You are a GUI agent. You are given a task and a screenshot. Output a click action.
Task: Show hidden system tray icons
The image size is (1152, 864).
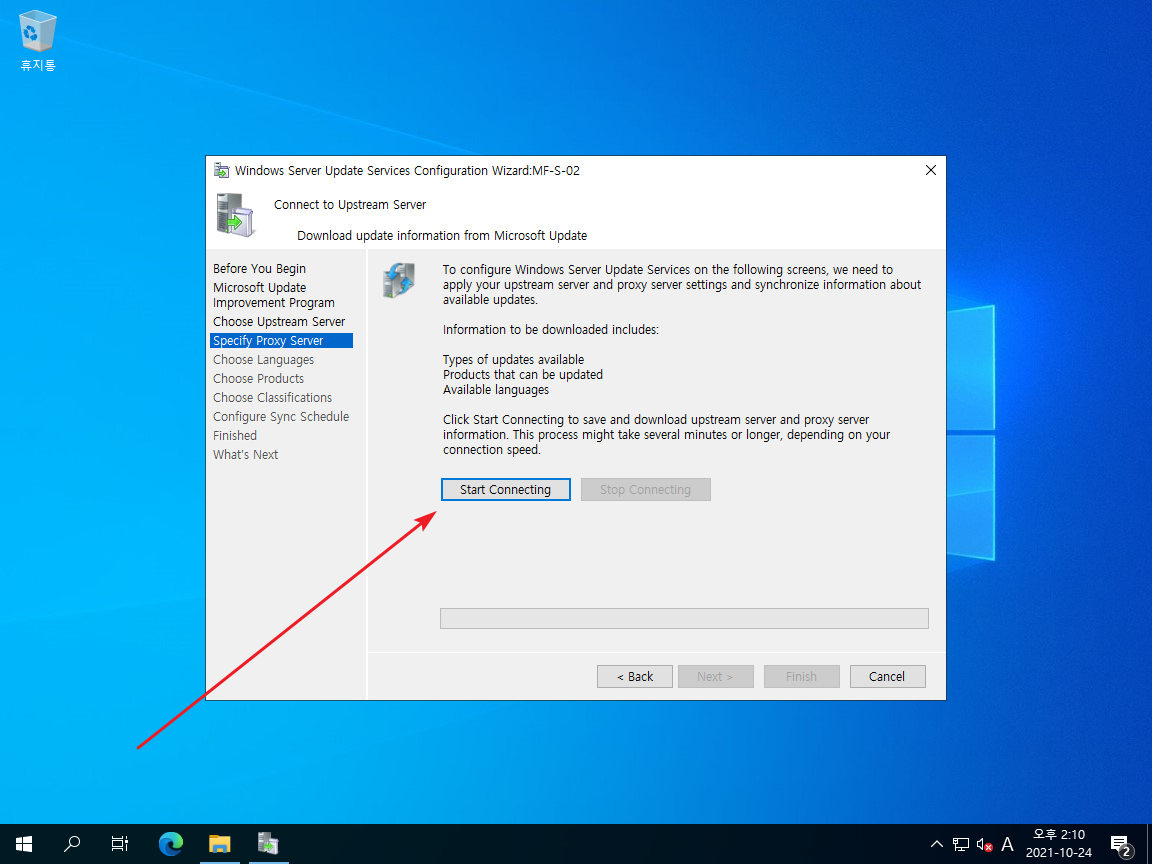pos(936,844)
